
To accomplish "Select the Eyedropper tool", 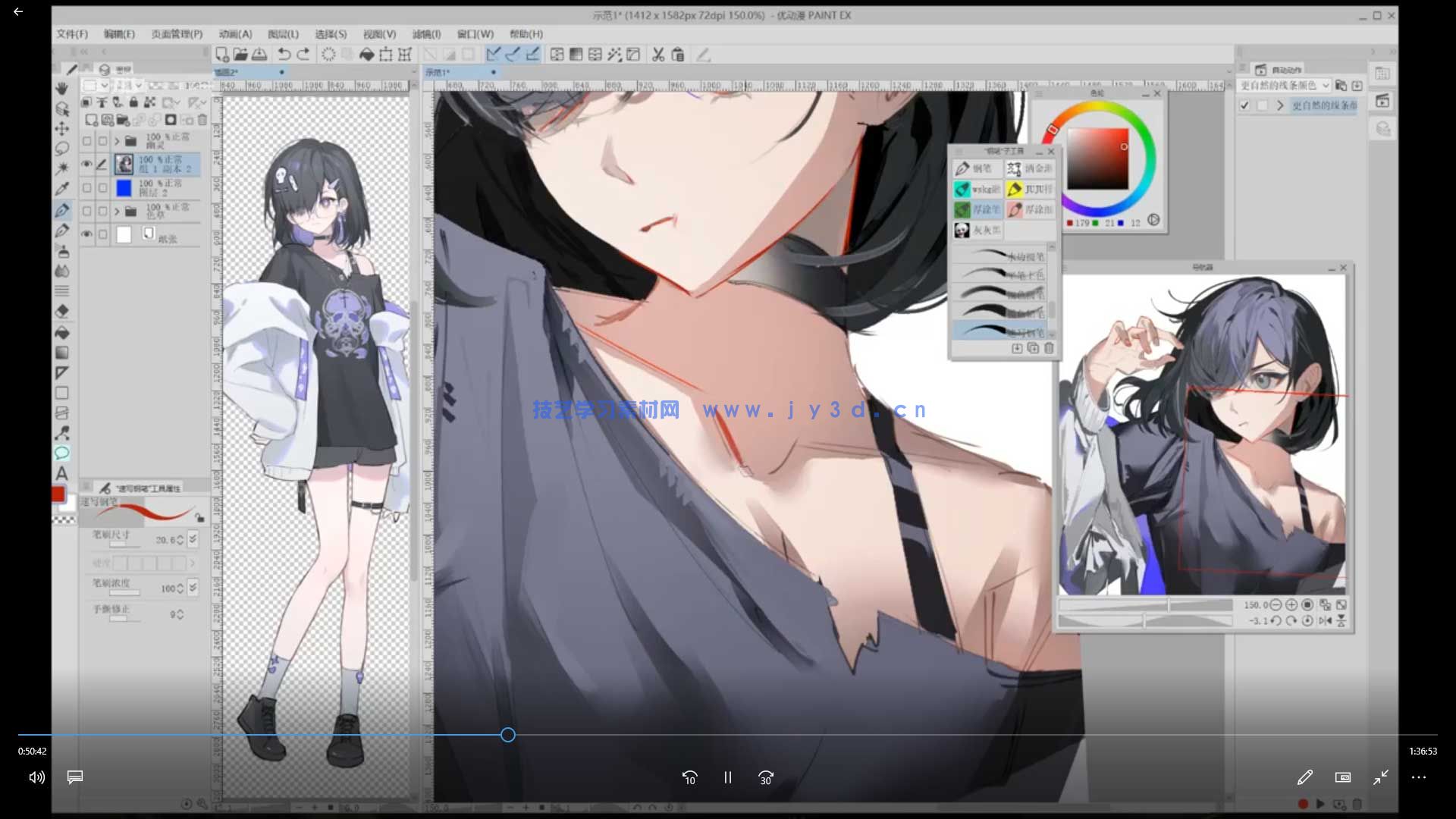I will click(62, 189).
